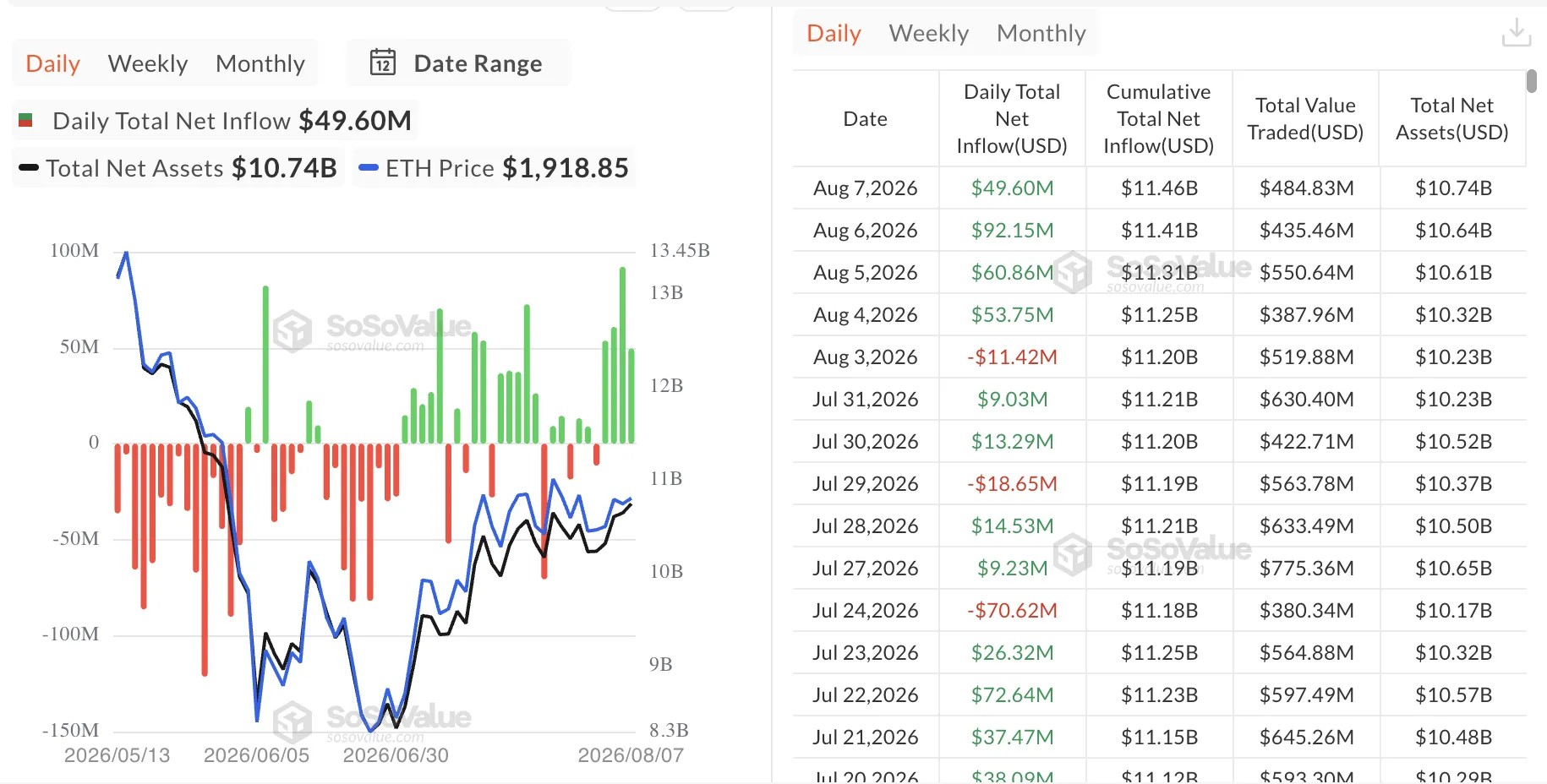Click the $550.64M value traded cell
The height and width of the screenshot is (784, 1547).
coord(1306,272)
